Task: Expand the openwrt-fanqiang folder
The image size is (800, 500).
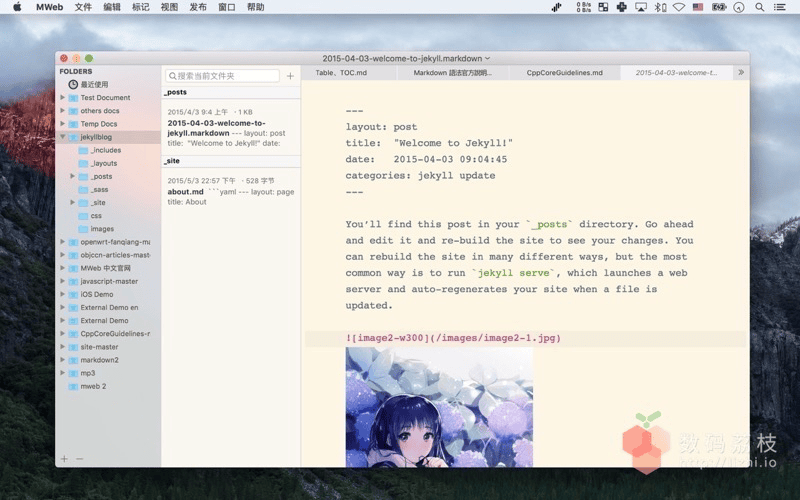Action: coord(62,241)
